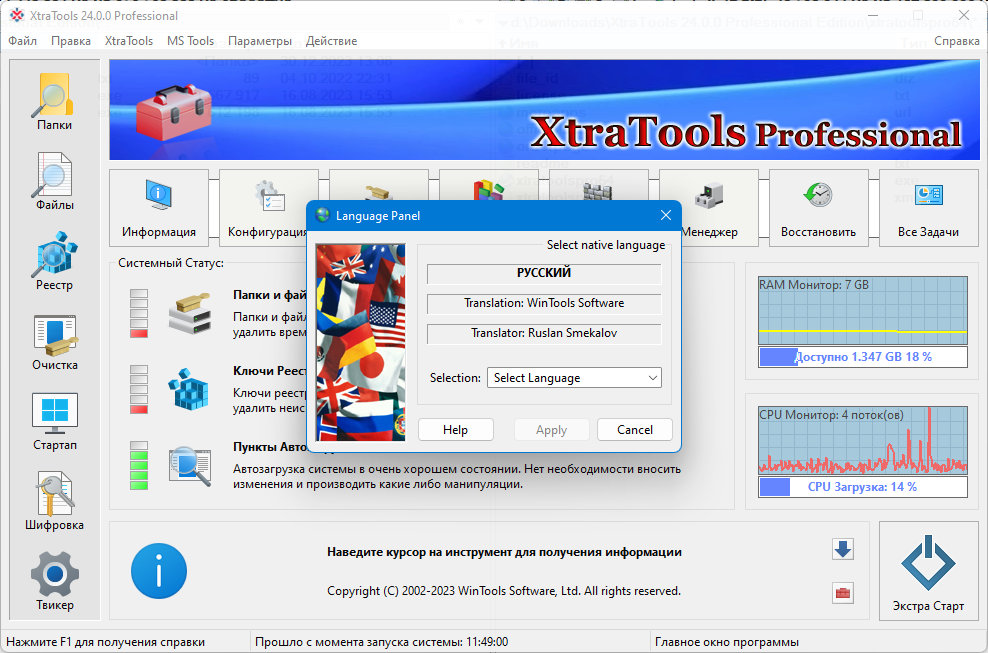Cancel the Language Panel dialog

tap(635, 430)
